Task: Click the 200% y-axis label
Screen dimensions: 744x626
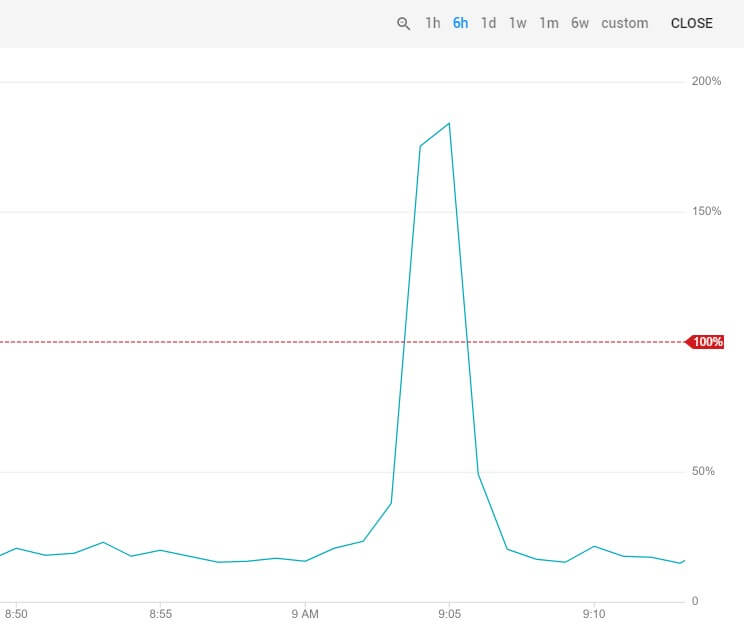Action: (706, 81)
